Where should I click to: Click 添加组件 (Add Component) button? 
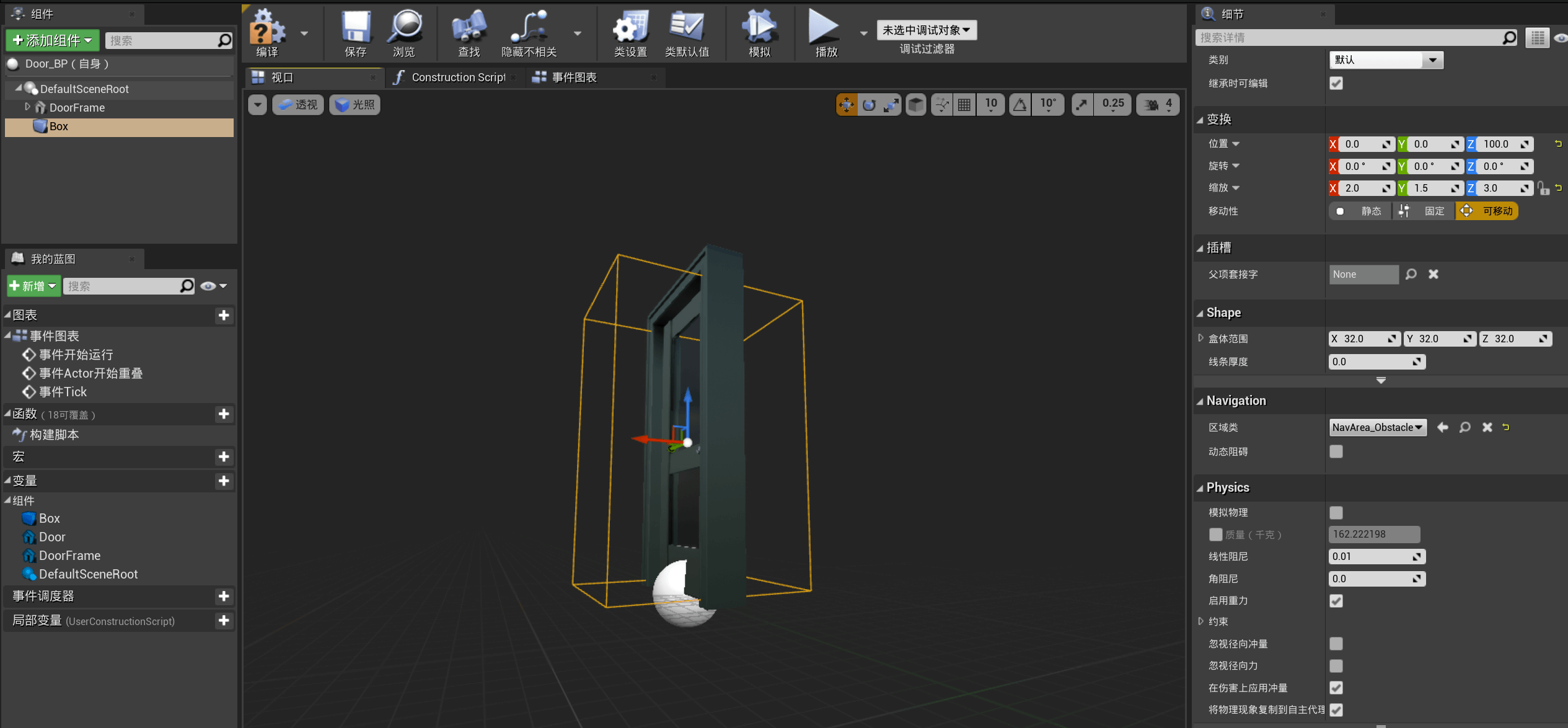coord(53,40)
